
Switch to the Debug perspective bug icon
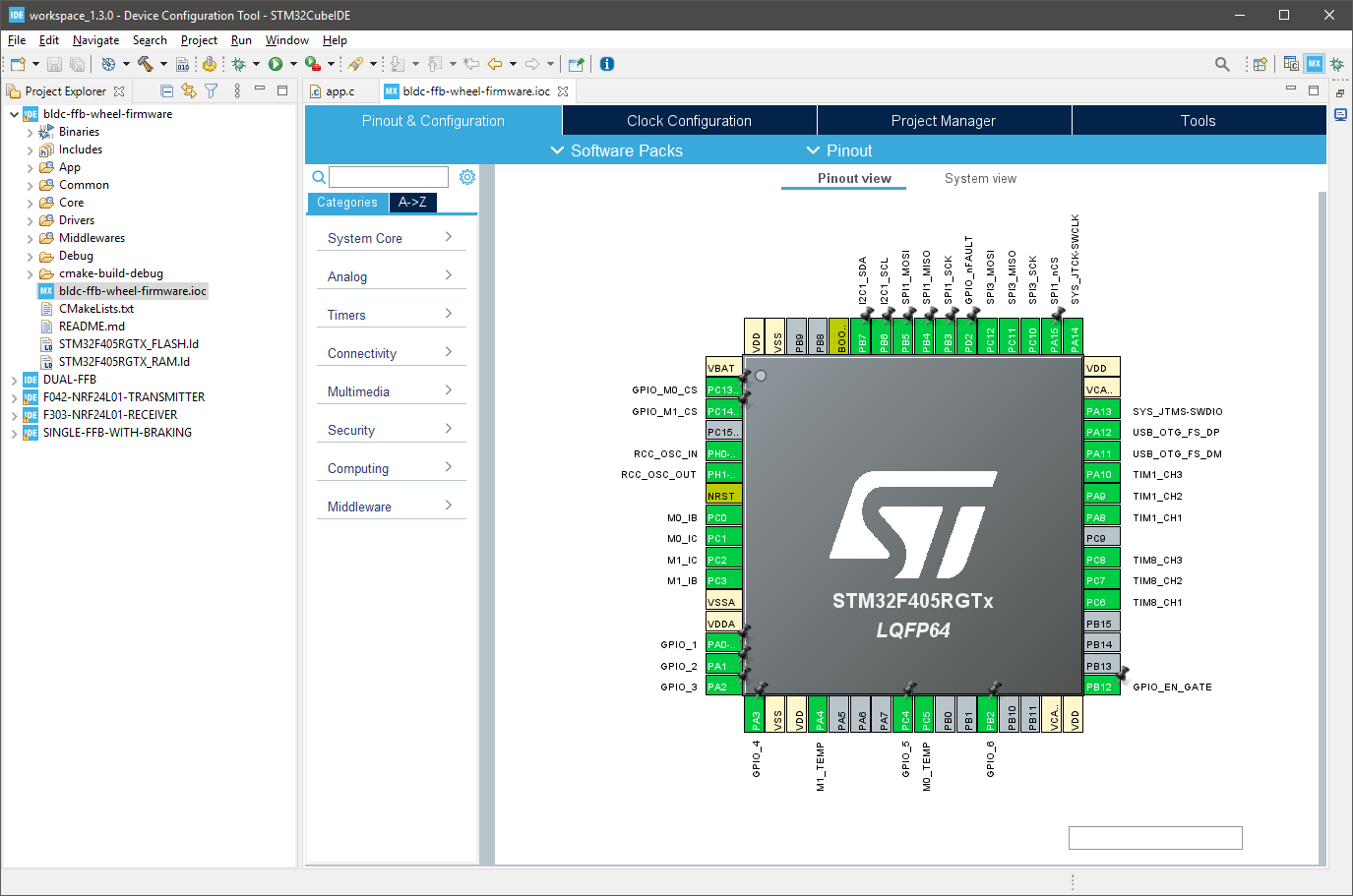tap(1336, 64)
